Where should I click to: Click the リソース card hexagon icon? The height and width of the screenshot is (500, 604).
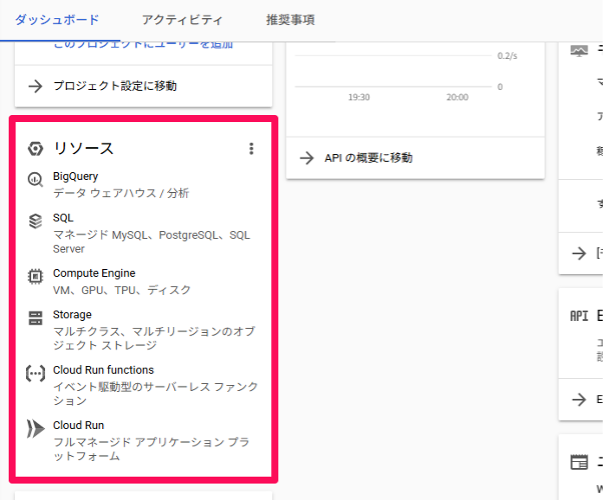[35, 149]
